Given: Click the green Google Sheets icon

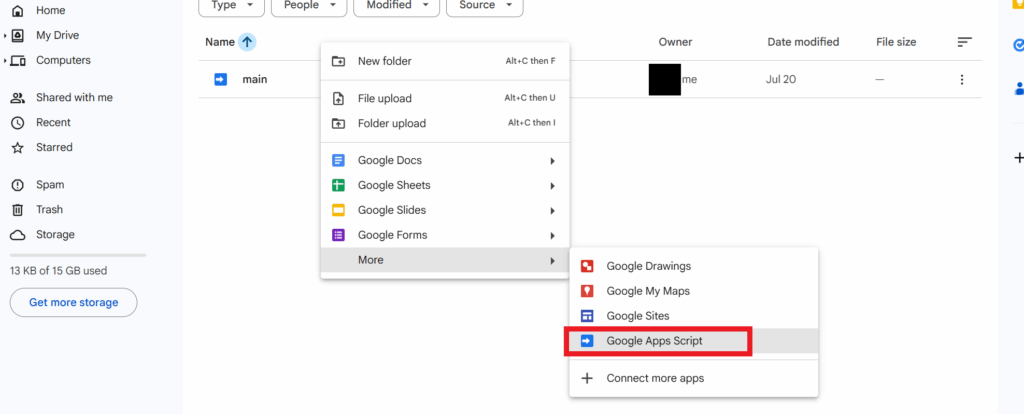Looking at the screenshot, I should click(338, 185).
